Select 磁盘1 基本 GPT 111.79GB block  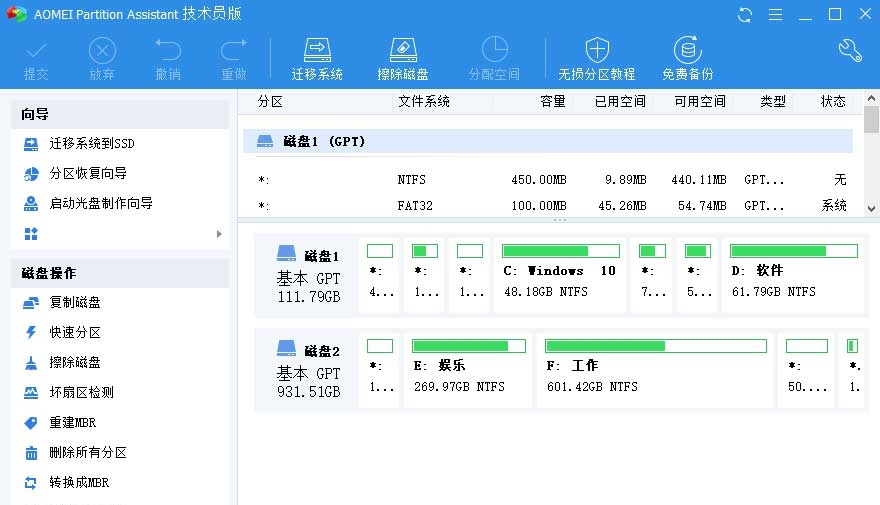pyautogui.click(x=306, y=276)
